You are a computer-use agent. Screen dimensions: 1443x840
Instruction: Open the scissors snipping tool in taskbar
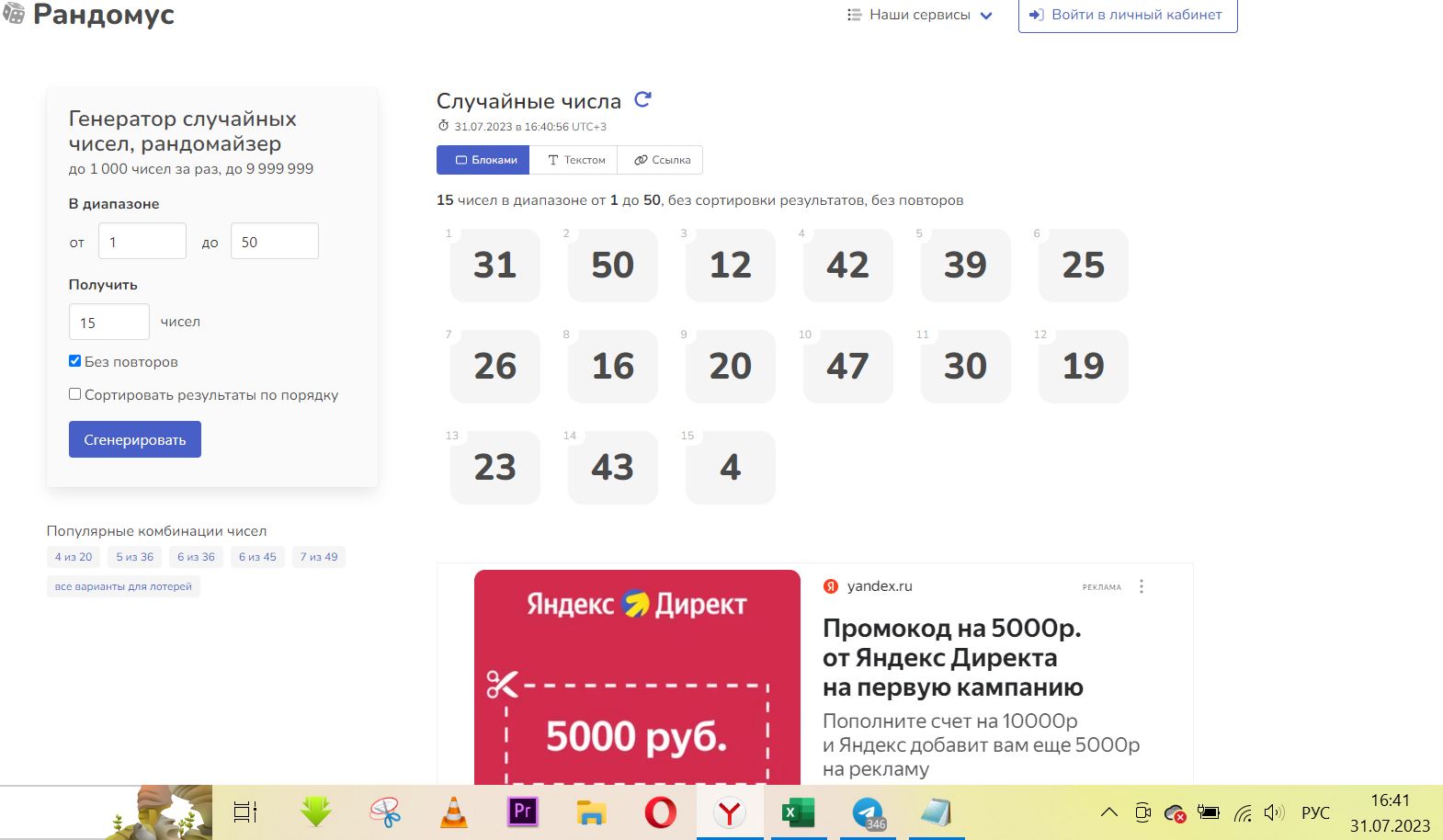tap(385, 812)
